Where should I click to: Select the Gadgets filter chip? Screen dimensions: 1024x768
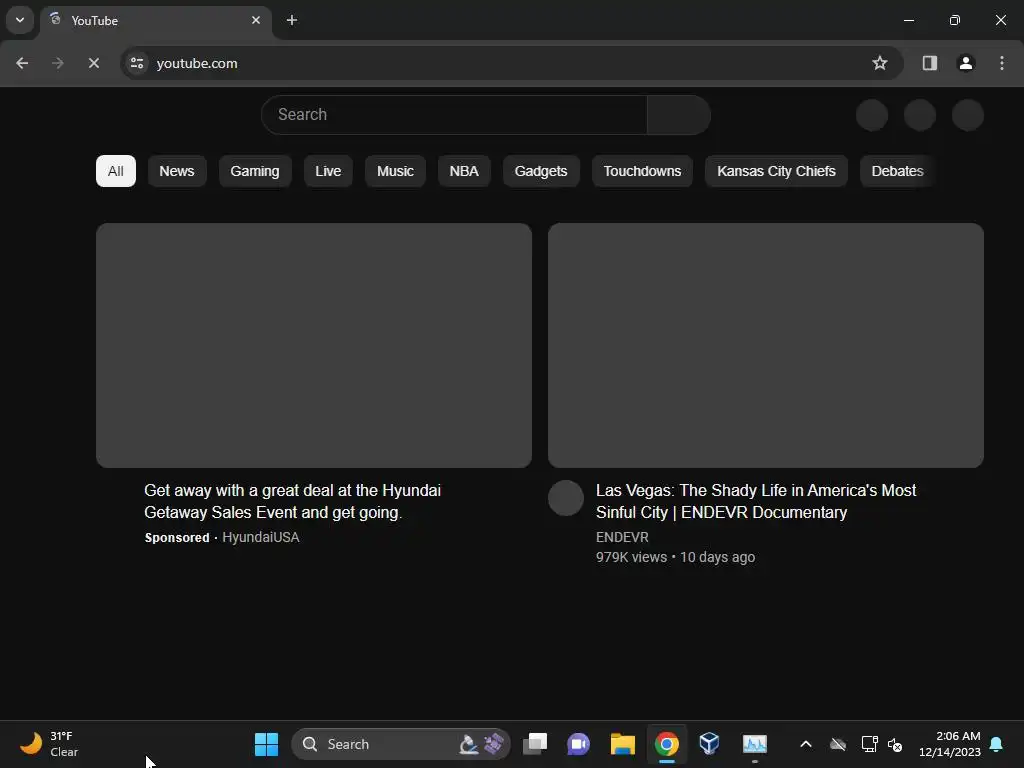[x=541, y=171]
